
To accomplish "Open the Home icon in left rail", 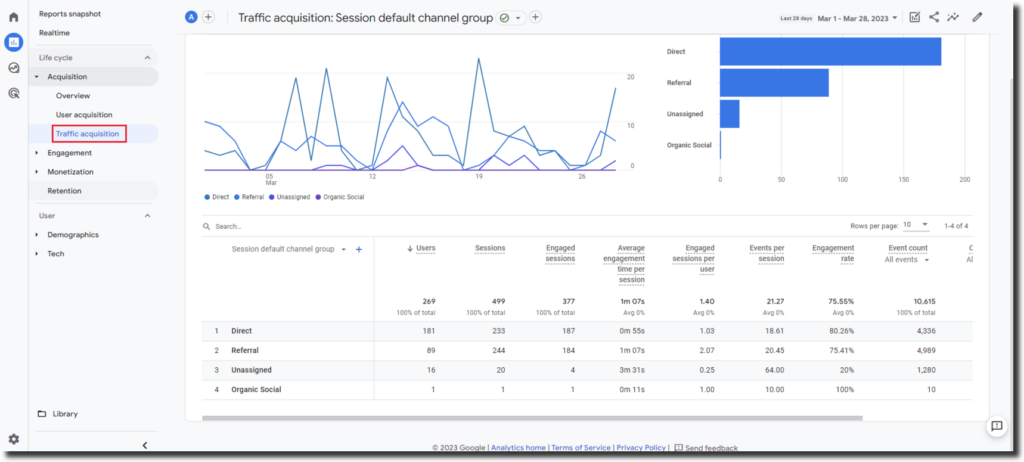I will [x=13, y=17].
